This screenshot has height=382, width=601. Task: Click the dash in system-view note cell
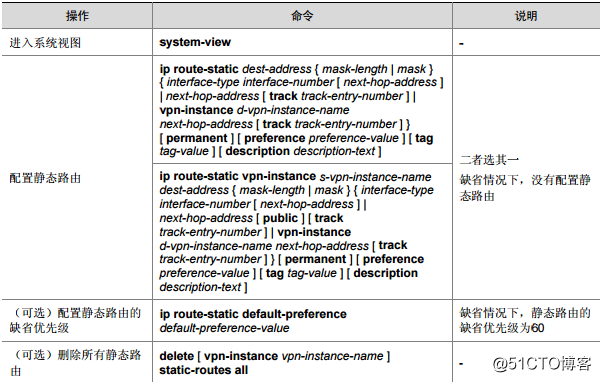461,43
